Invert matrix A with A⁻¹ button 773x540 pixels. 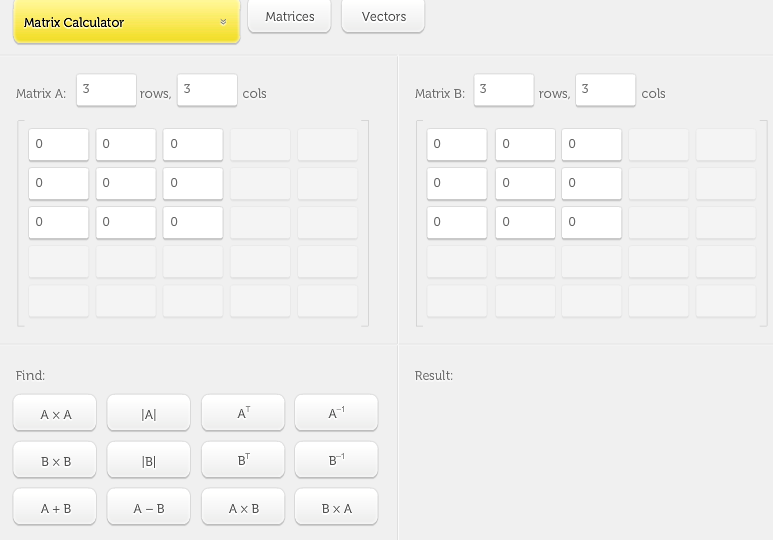(x=336, y=414)
